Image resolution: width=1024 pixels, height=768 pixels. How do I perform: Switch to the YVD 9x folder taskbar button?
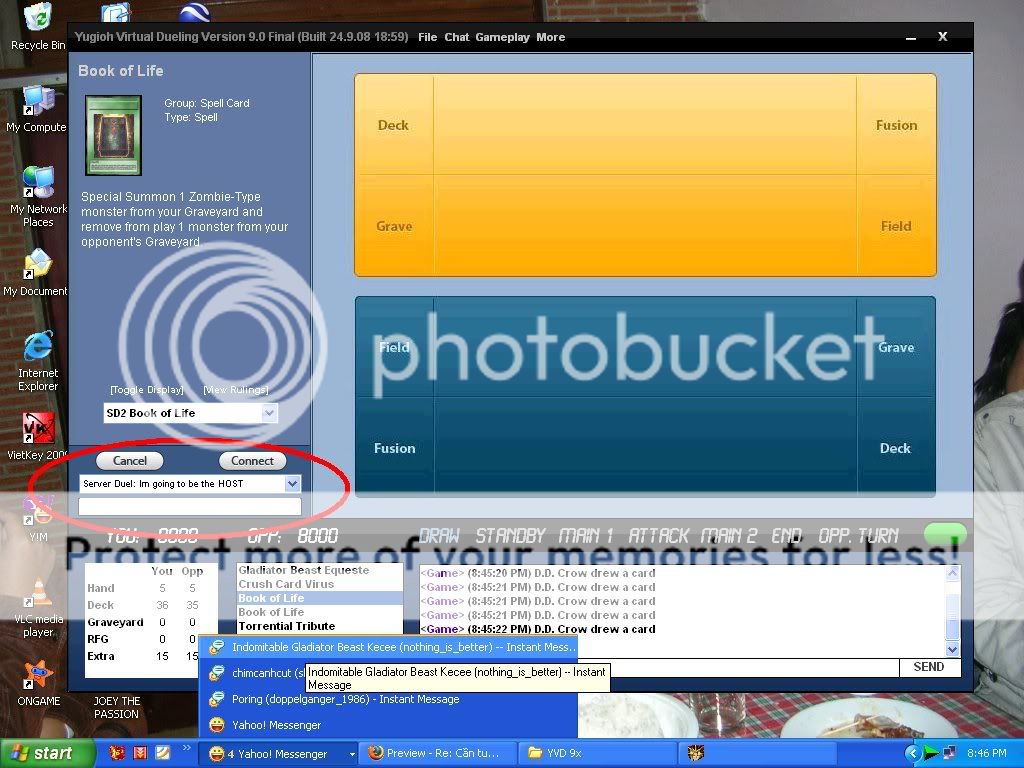(x=598, y=753)
